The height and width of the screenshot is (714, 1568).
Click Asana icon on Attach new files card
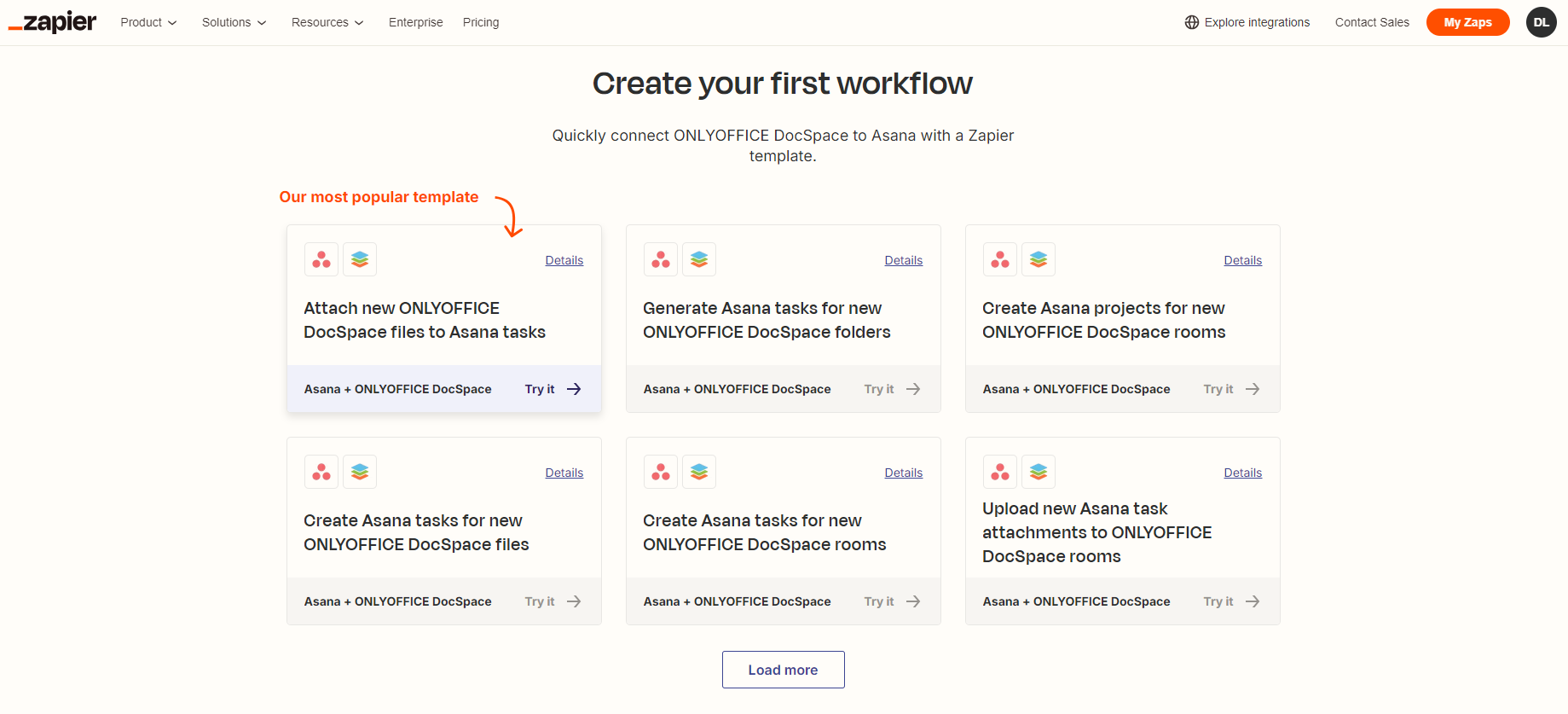click(x=321, y=259)
